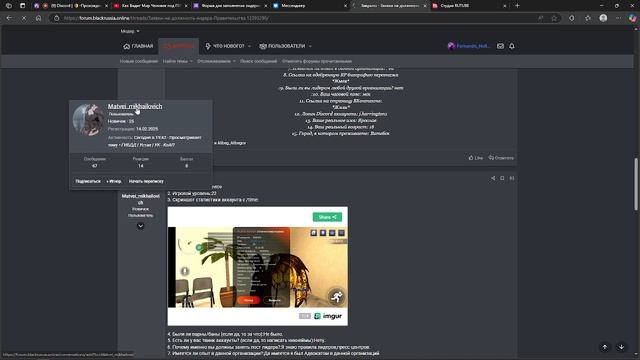Open the conversations envelope icon

(500, 46)
